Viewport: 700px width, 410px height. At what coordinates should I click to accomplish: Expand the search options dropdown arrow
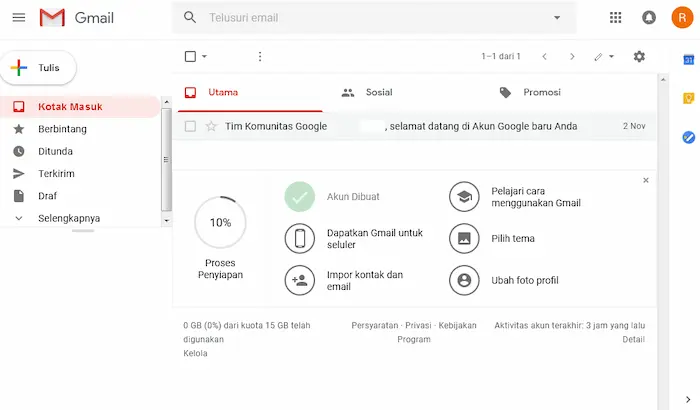pyautogui.click(x=557, y=18)
